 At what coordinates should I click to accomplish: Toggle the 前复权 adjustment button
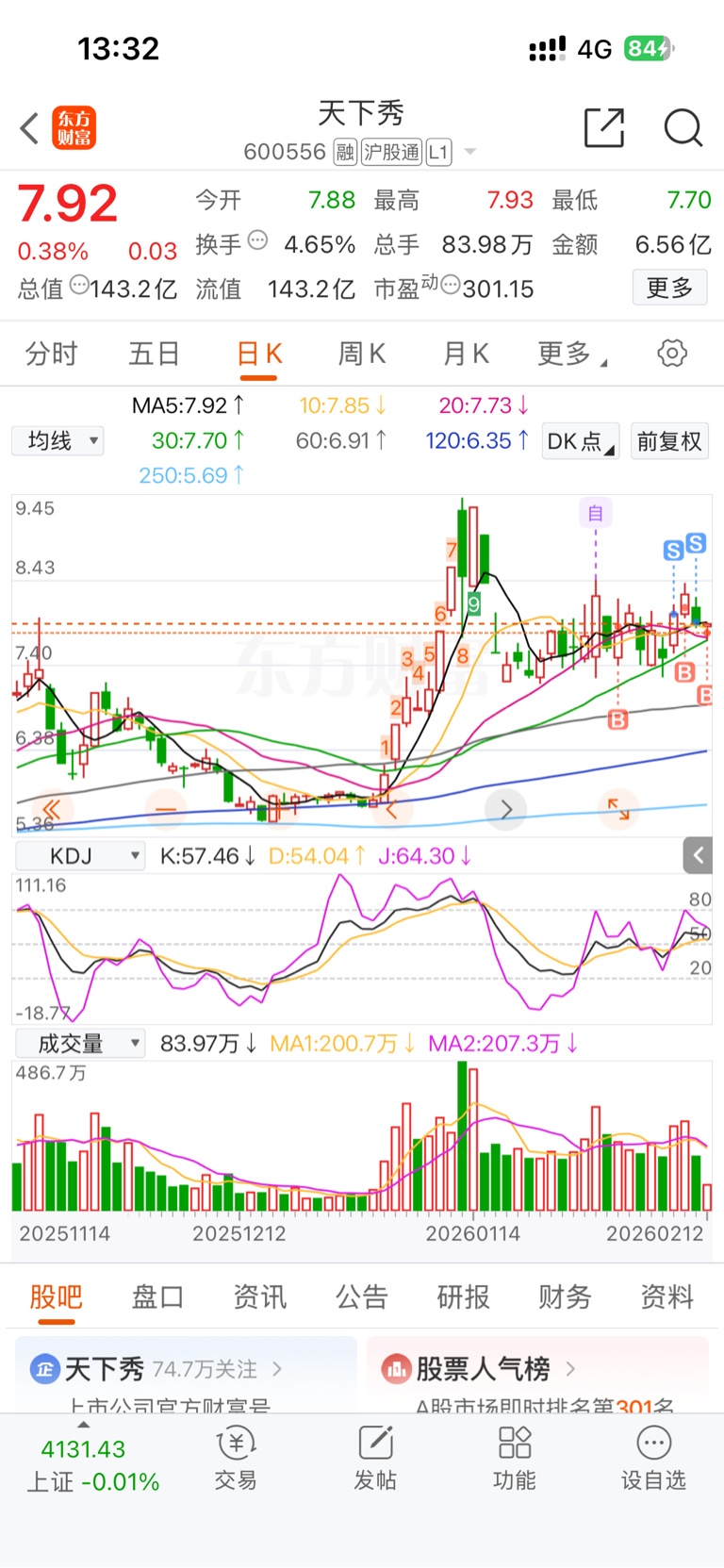tap(669, 440)
